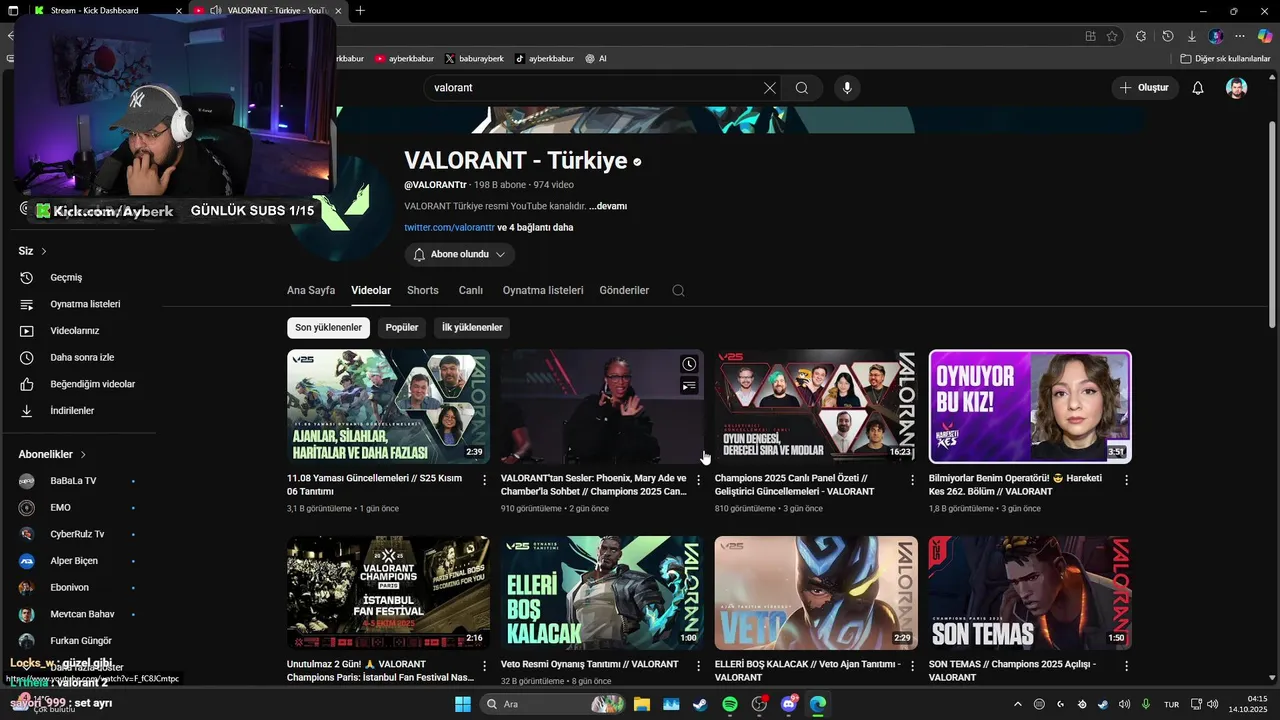Toggle system tray microphone icon

(1146, 704)
